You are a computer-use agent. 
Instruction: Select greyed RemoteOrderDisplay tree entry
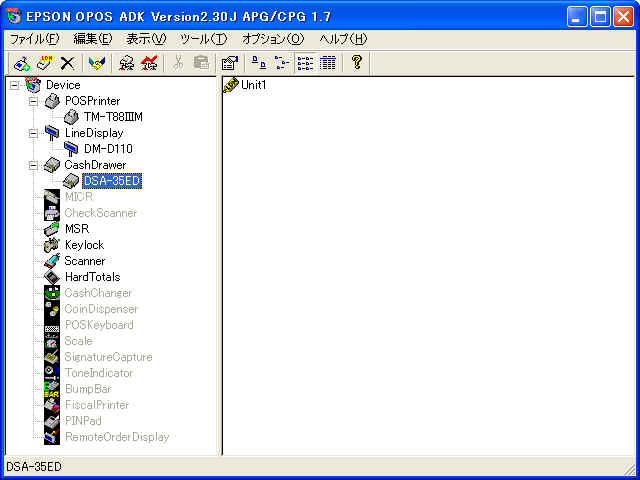(x=117, y=437)
